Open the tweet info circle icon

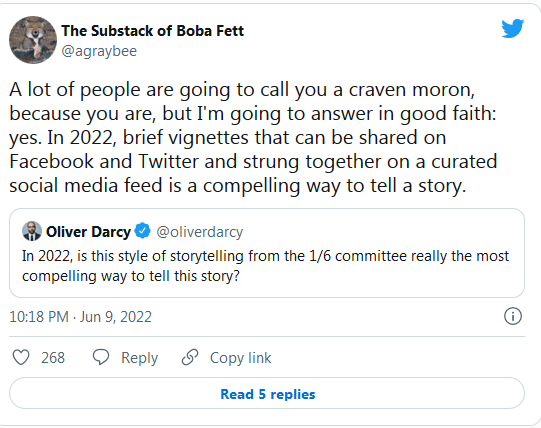tap(513, 316)
